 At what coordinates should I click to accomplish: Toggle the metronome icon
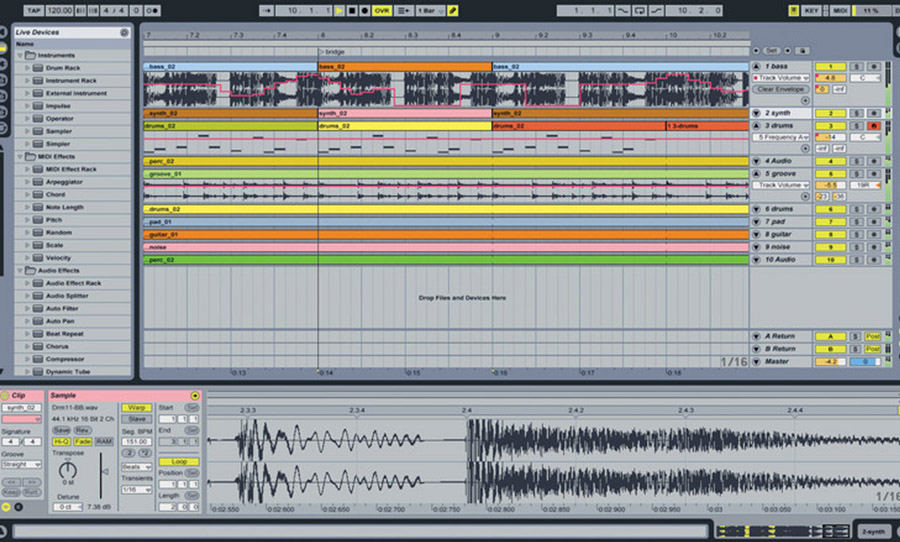[153, 10]
